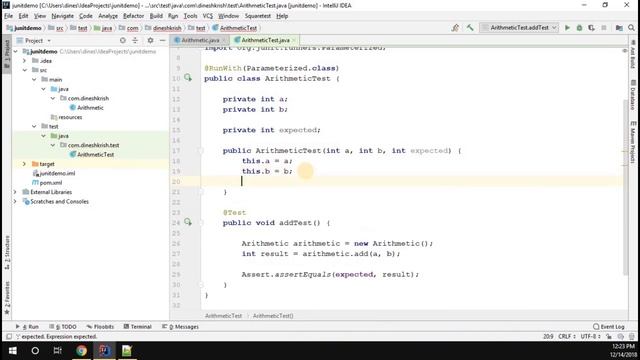The image size is (640, 360).
Task: Open the ArithmeticTest.addTest run configuration dropdown
Action: (x=519, y=28)
